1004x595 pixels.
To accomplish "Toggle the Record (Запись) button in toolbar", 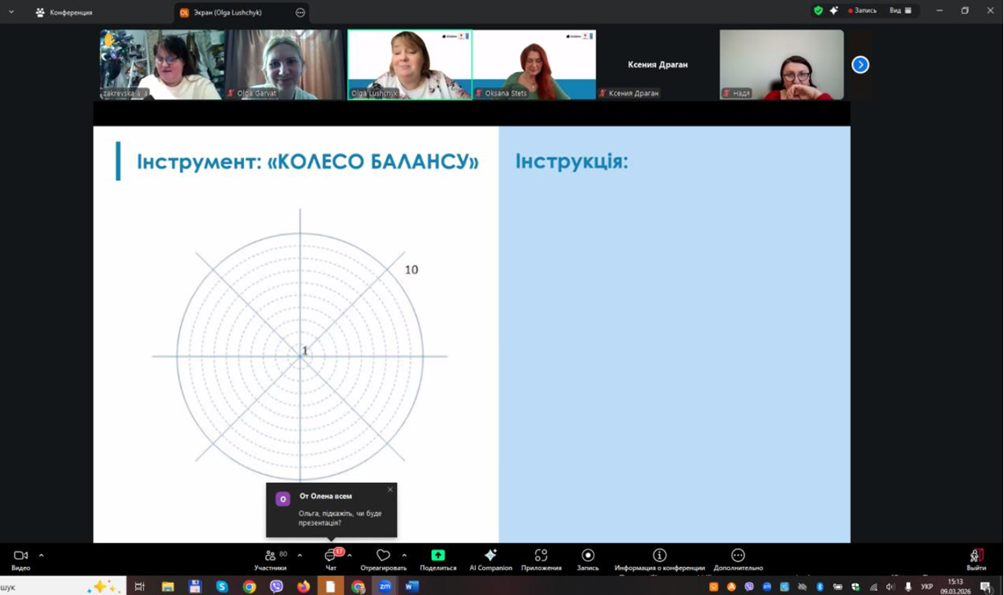I will (x=588, y=555).
